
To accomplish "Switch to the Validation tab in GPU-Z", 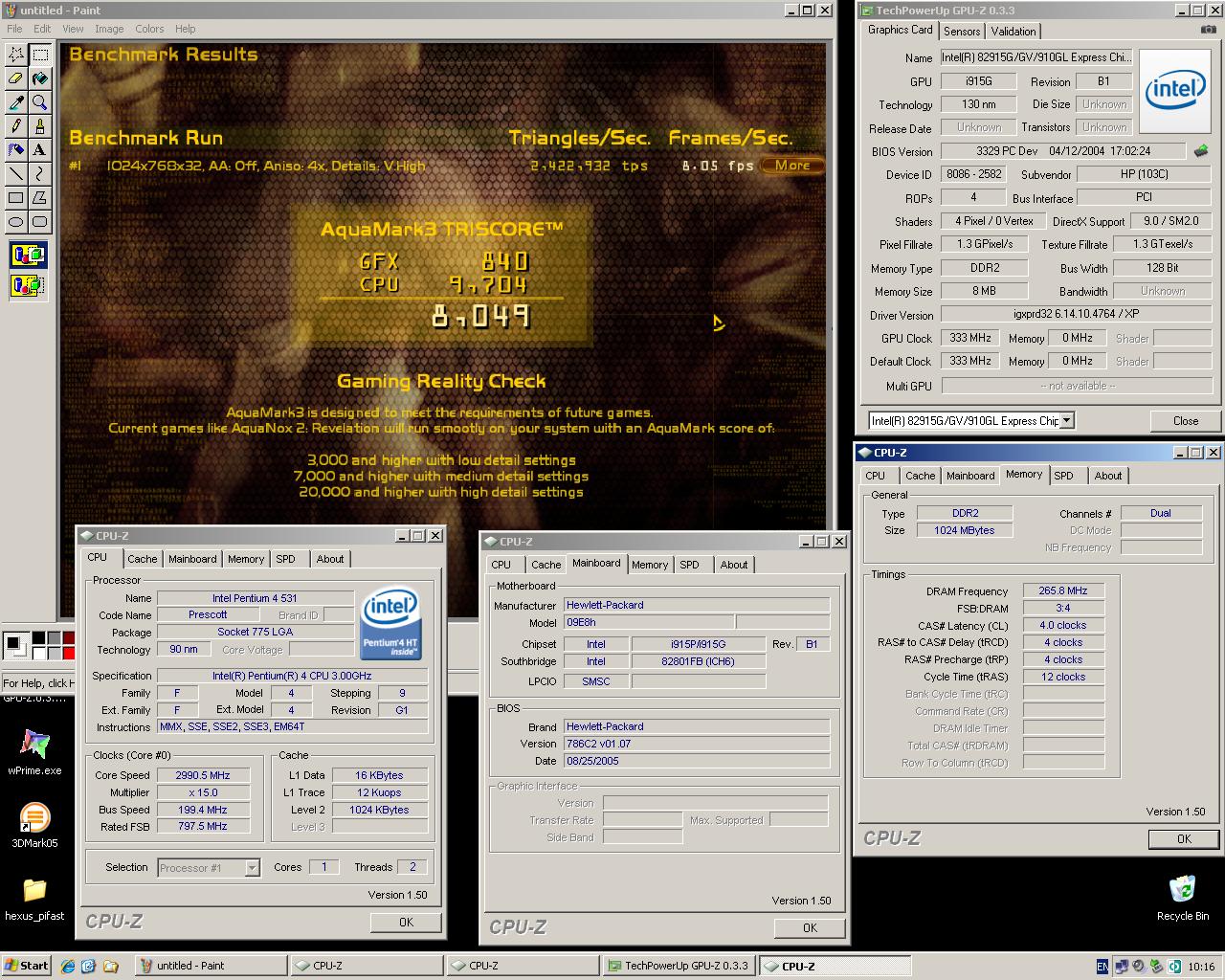I will coord(1013,31).
